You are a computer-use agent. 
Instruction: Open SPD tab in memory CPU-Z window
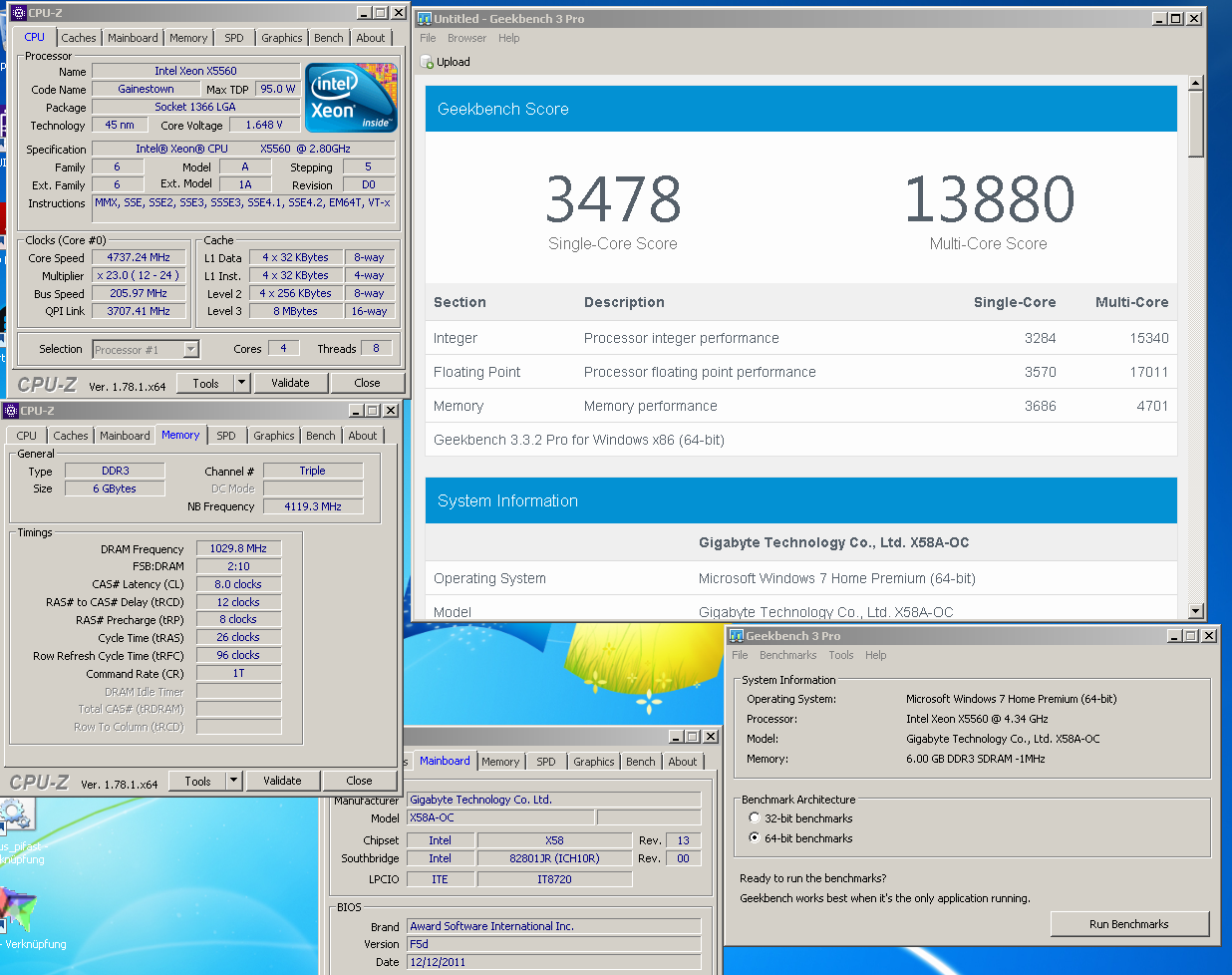click(x=226, y=436)
